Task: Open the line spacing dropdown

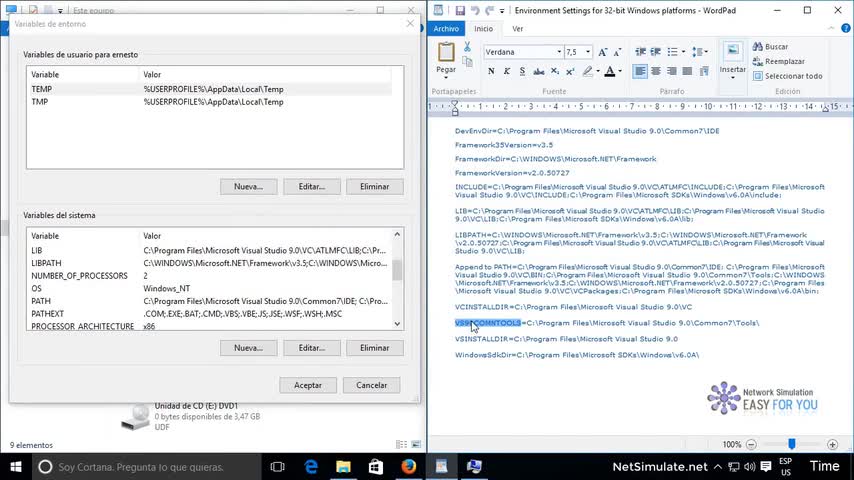Action: point(700,52)
